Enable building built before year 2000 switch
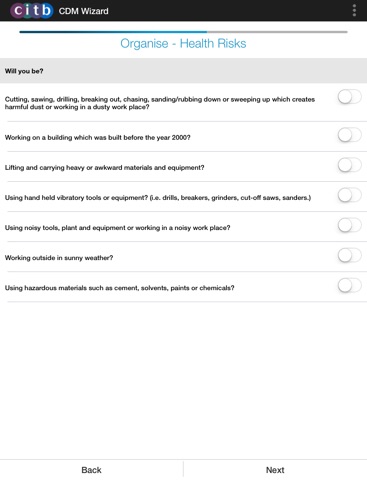The image size is (367, 480). point(349,135)
